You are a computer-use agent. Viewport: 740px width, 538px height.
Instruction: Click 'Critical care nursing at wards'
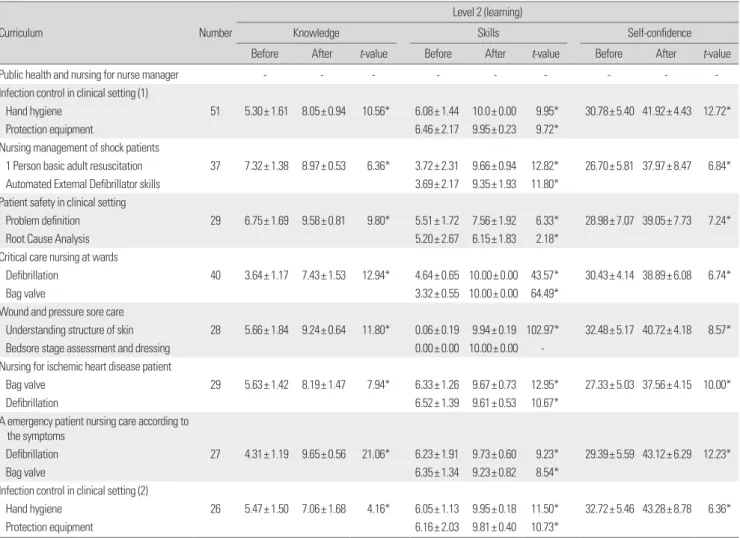coord(59,257)
